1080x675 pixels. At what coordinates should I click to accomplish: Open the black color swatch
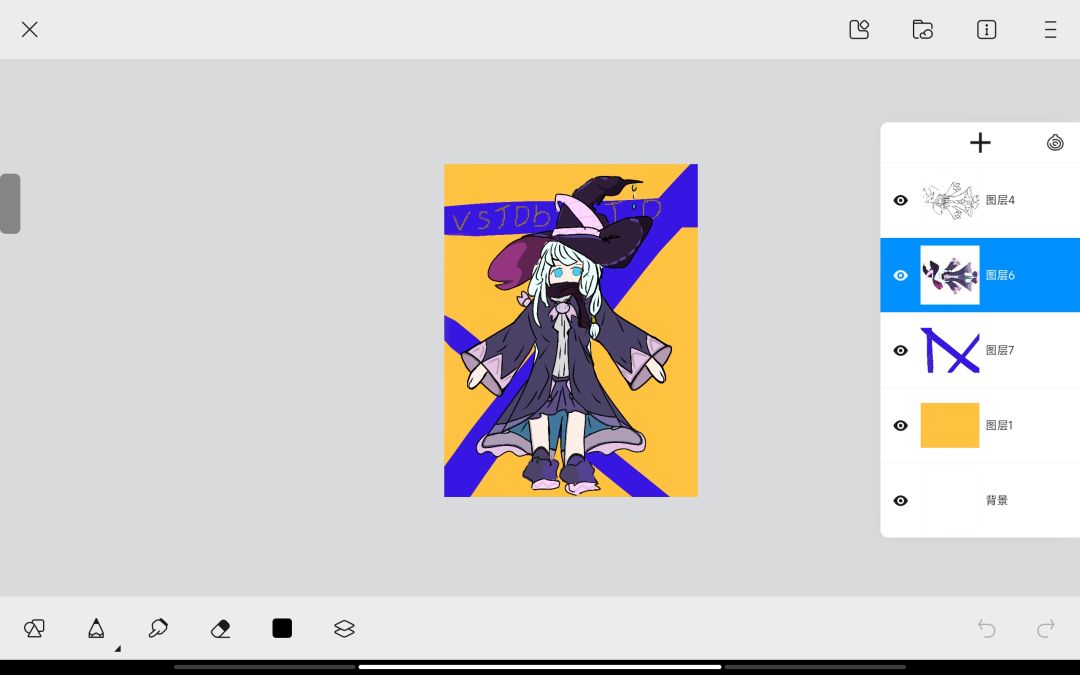pyautogui.click(x=282, y=628)
